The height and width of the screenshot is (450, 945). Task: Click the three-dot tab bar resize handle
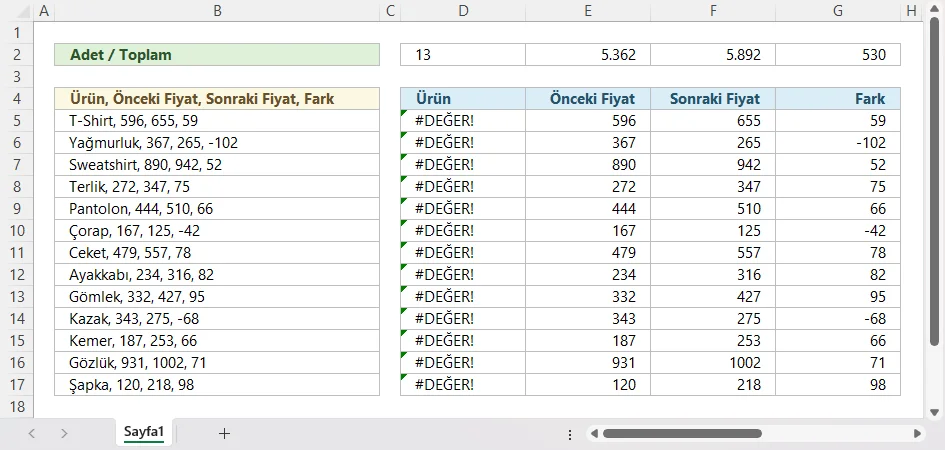[569, 434]
